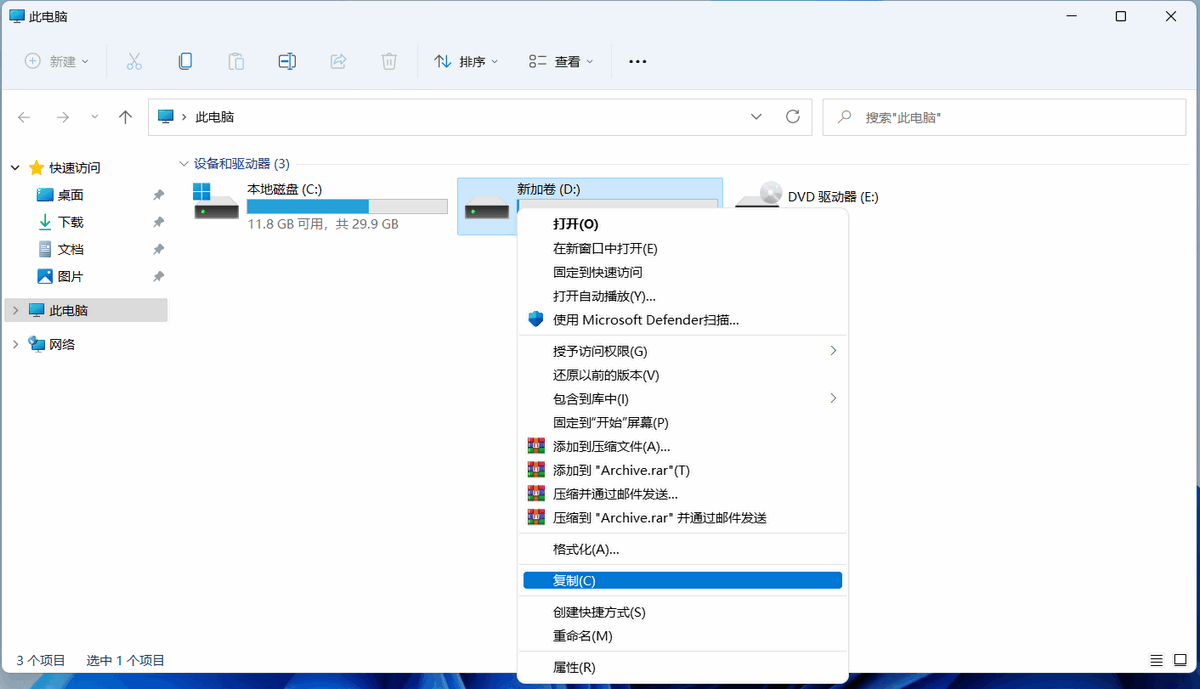Viewport: 1200px width, 689px height.
Task: Switch to details view icon in status bar
Action: pyautogui.click(x=1156, y=660)
